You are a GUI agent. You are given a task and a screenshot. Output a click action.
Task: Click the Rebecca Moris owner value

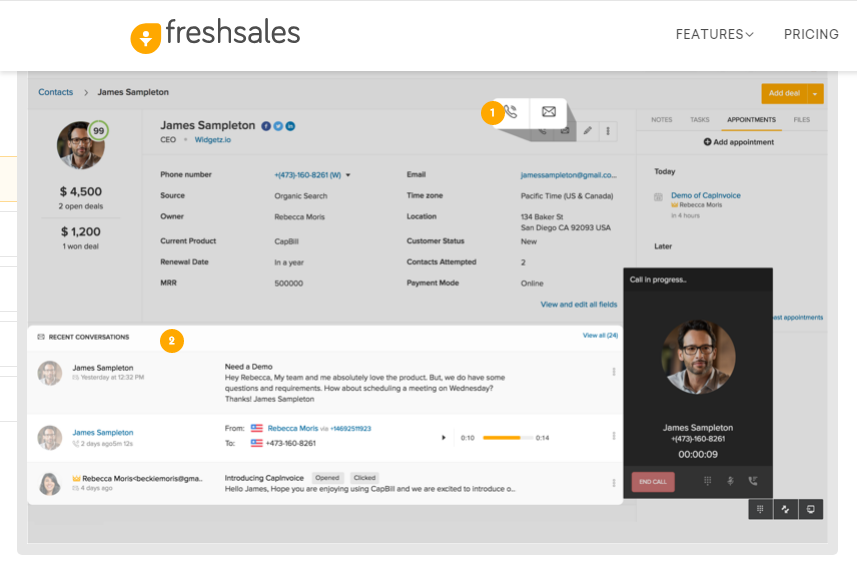click(300, 217)
